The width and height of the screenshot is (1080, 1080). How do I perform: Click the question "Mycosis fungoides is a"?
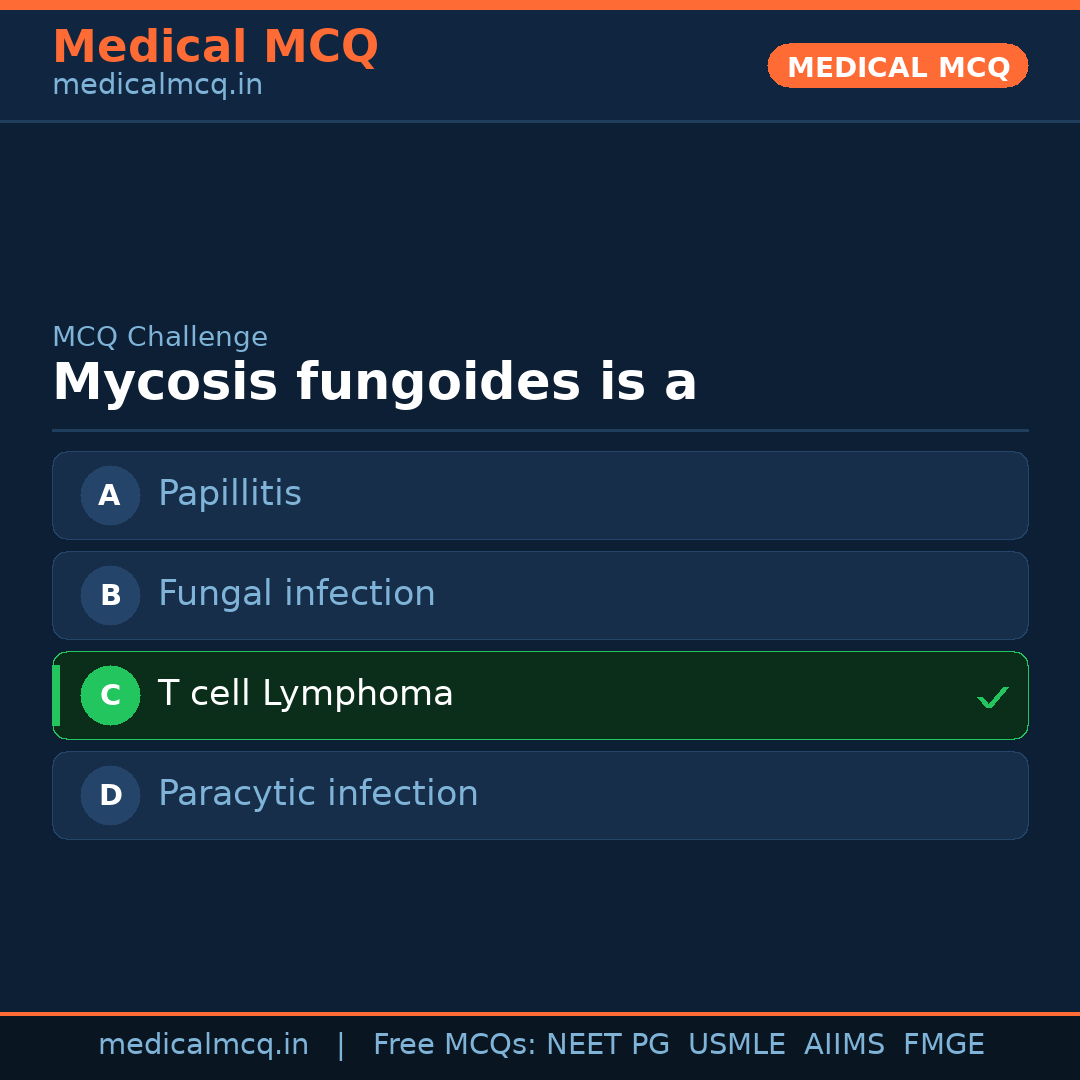click(375, 383)
